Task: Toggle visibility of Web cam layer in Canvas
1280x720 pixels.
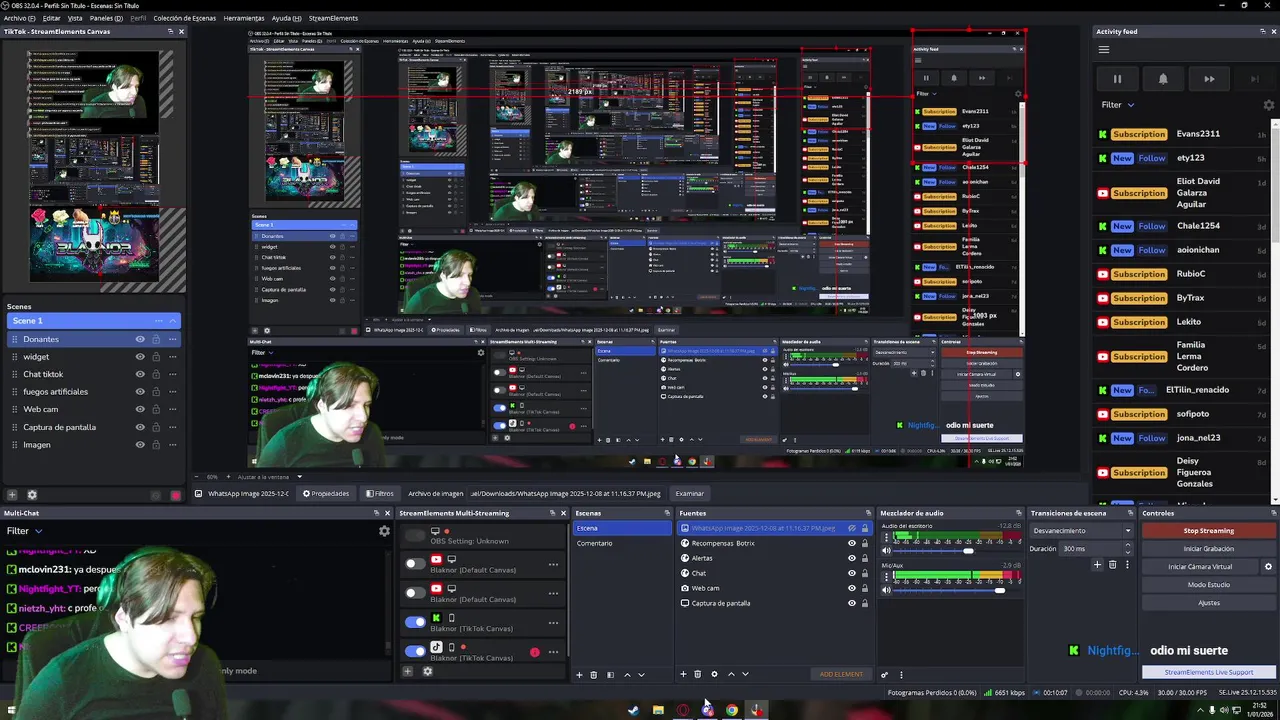Action: tap(140, 409)
